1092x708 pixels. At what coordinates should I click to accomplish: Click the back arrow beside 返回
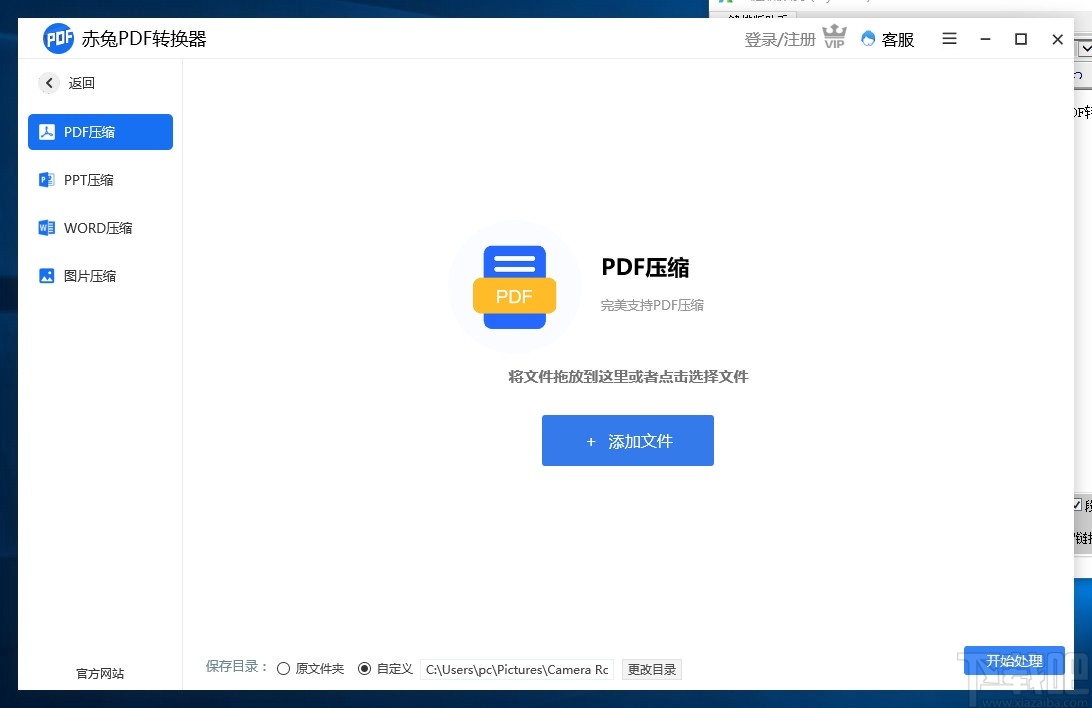(x=48, y=83)
